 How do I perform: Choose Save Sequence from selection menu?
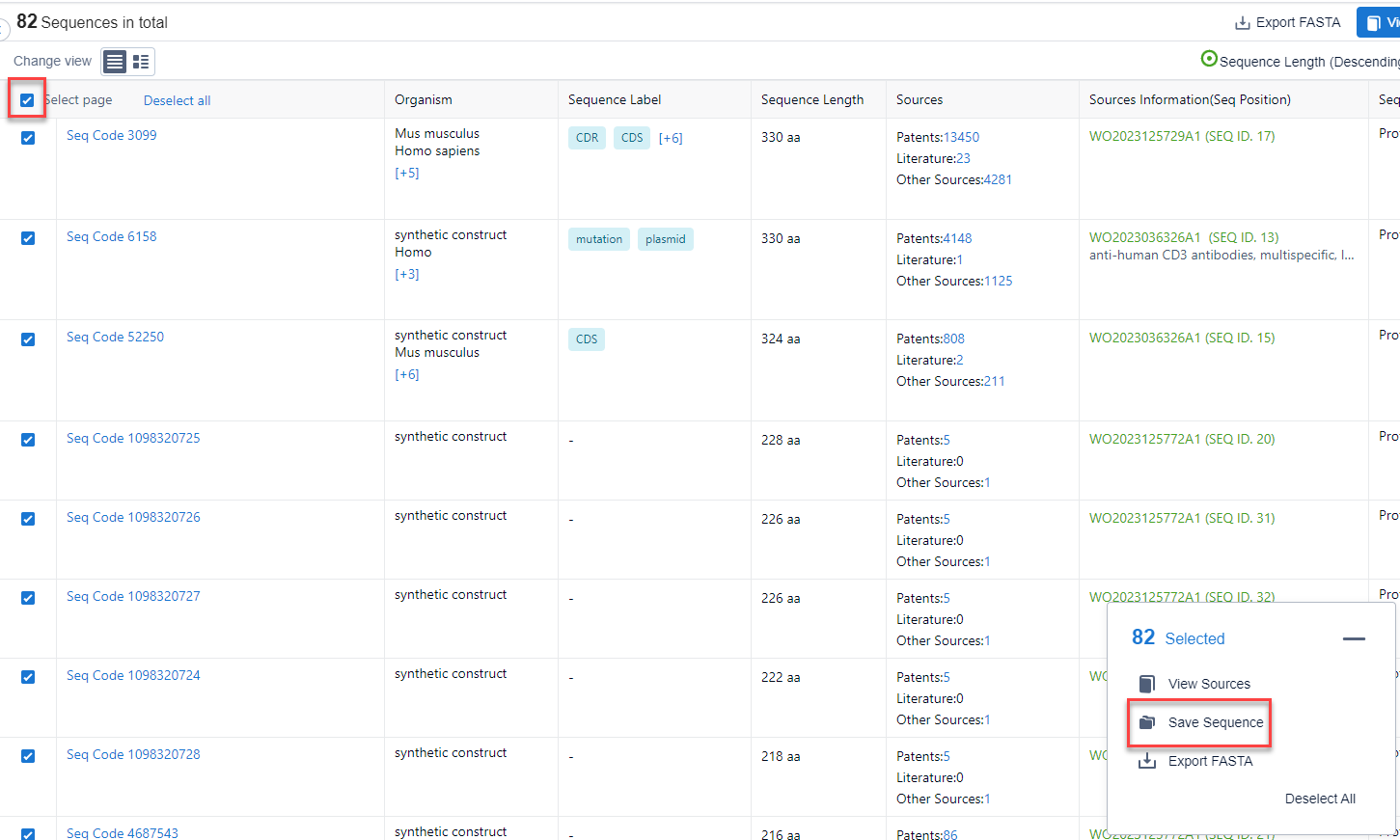1215,722
